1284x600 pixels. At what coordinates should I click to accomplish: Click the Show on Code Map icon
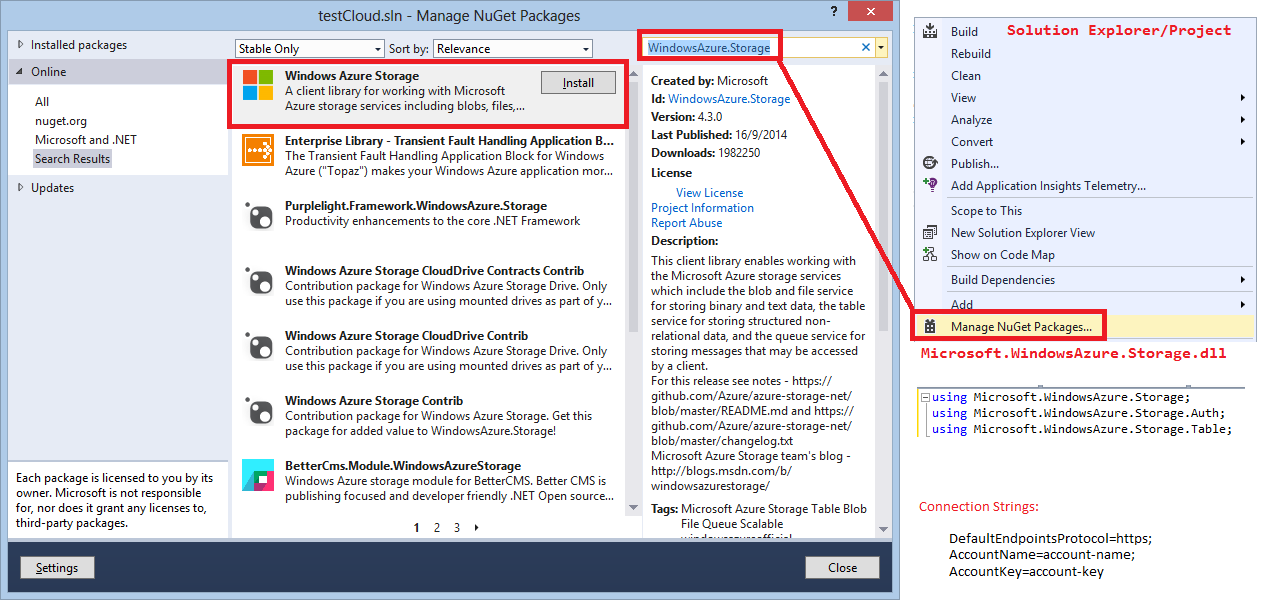tap(930, 254)
